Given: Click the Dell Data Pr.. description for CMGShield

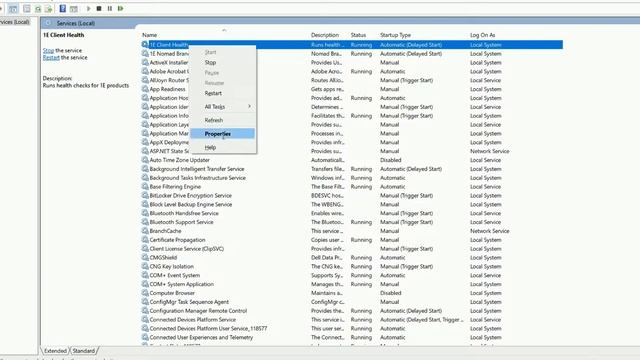Looking at the screenshot, I should [327, 258].
